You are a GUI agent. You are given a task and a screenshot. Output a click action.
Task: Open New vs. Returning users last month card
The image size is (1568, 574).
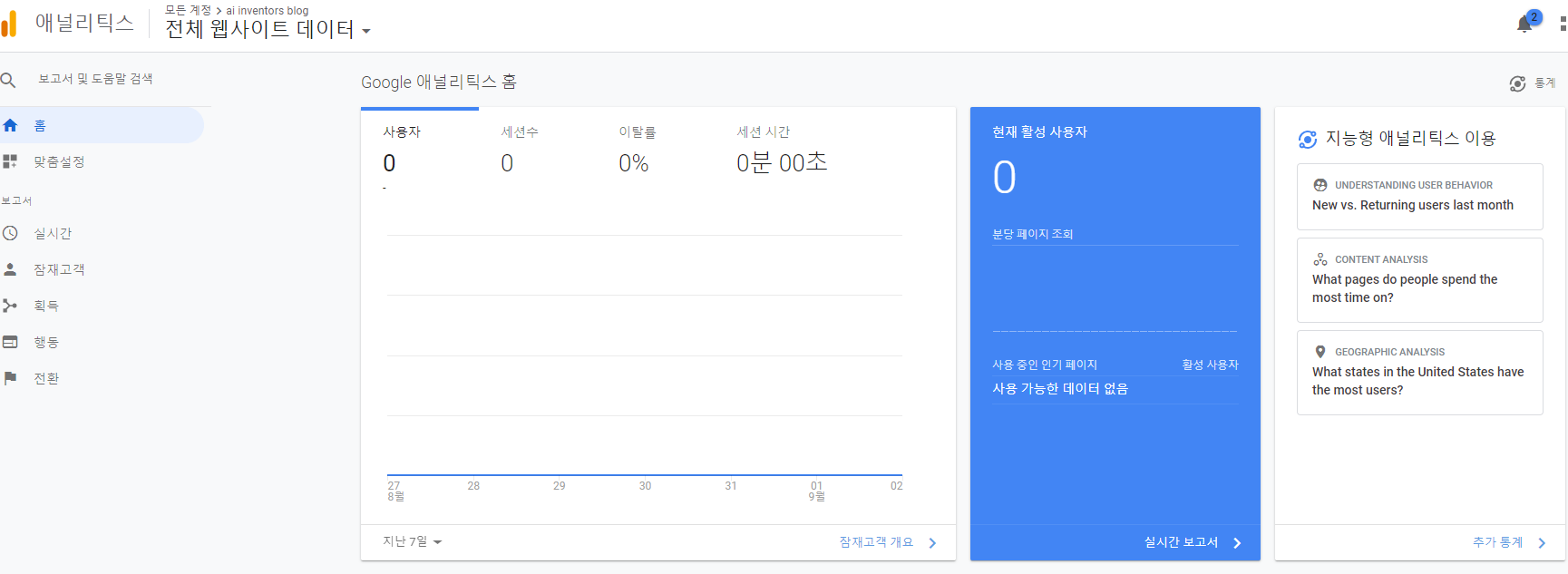1419,197
